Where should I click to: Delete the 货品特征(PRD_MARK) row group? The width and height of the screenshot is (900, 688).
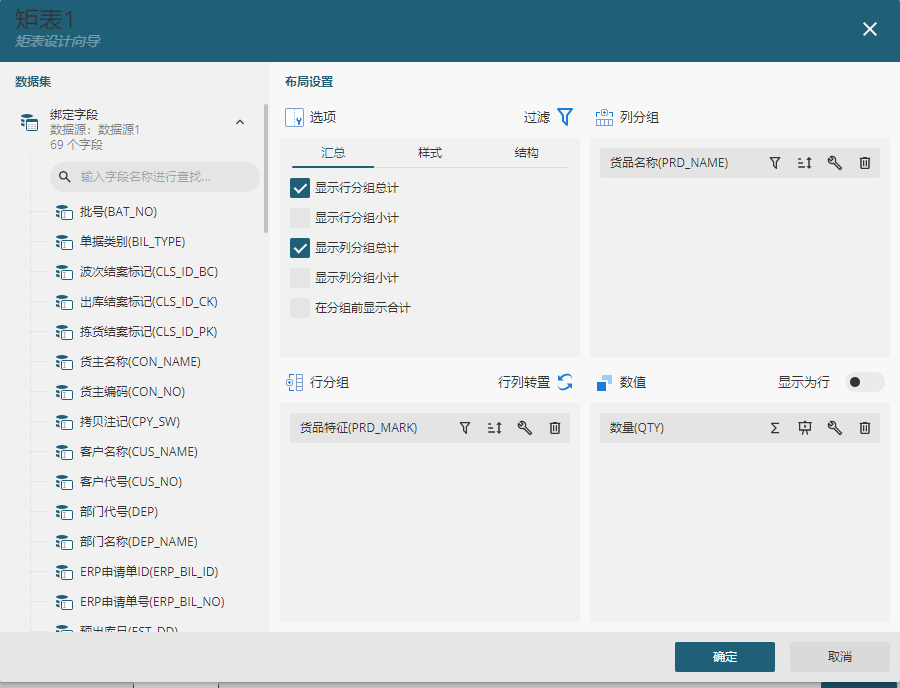point(555,428)
